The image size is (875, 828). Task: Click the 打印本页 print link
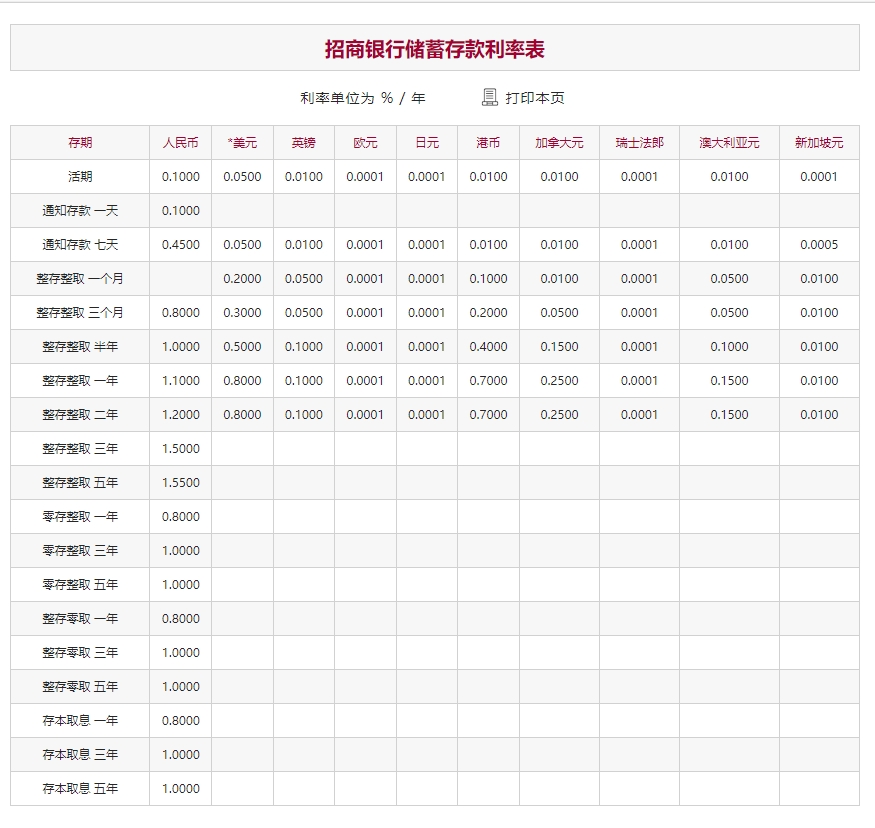click(535, 98)
